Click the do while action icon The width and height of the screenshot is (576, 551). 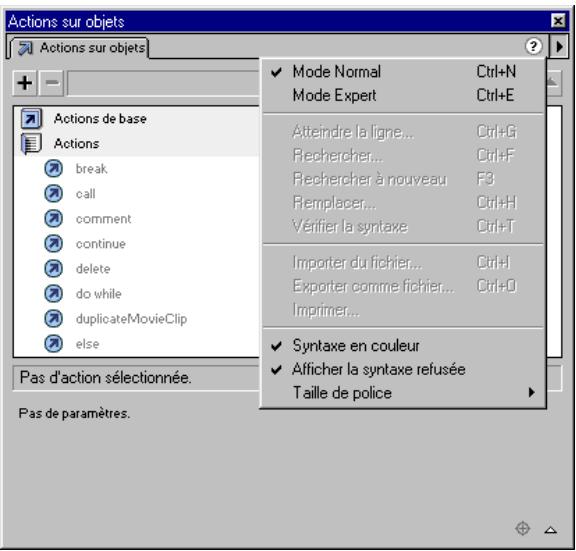click(54, 293)
